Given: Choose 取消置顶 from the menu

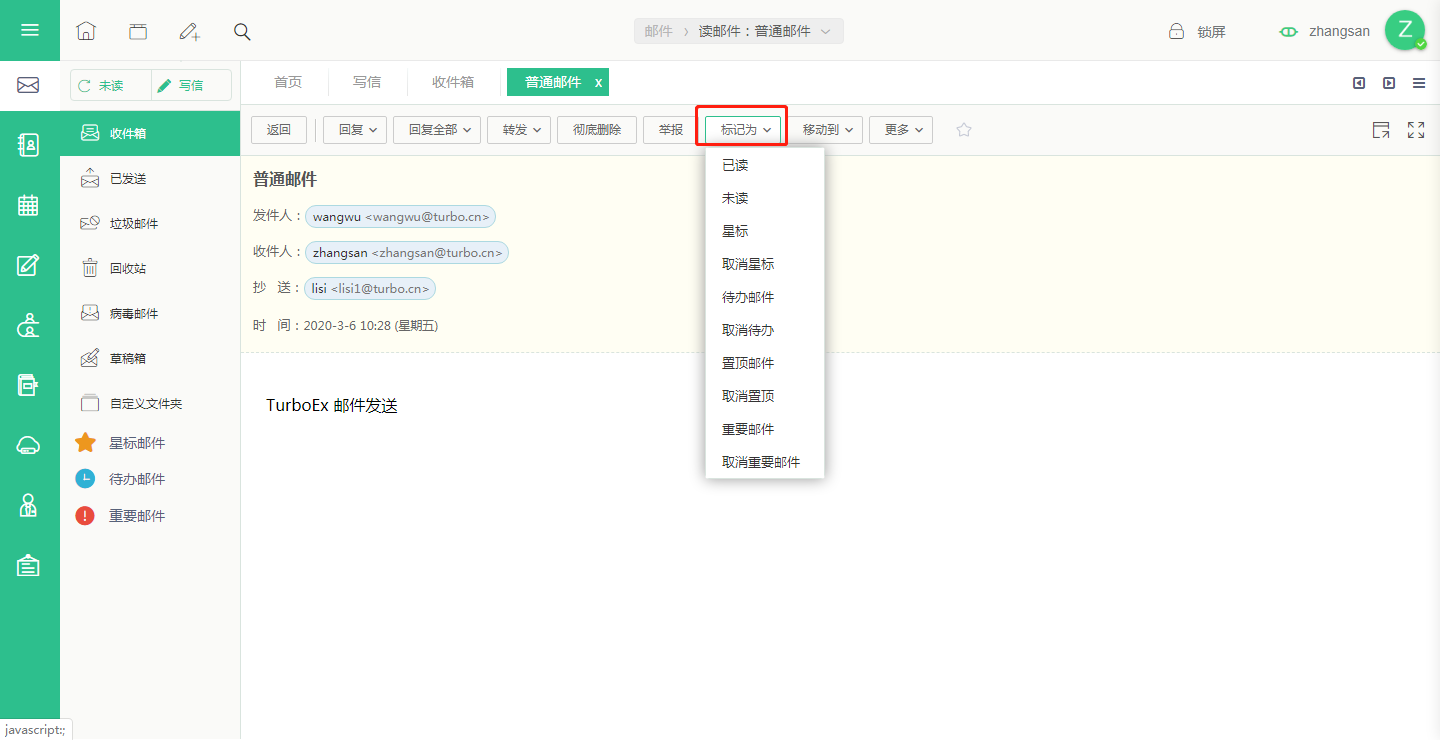Looking at the screenshot, I should click(765, 396).
